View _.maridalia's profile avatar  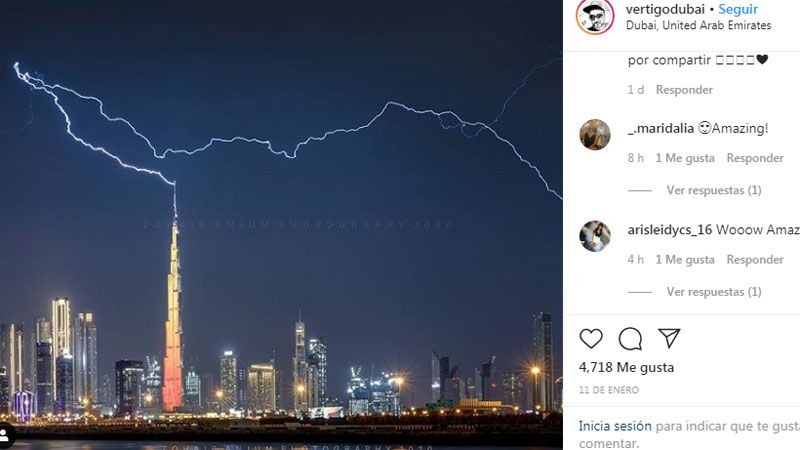point(595,135)
